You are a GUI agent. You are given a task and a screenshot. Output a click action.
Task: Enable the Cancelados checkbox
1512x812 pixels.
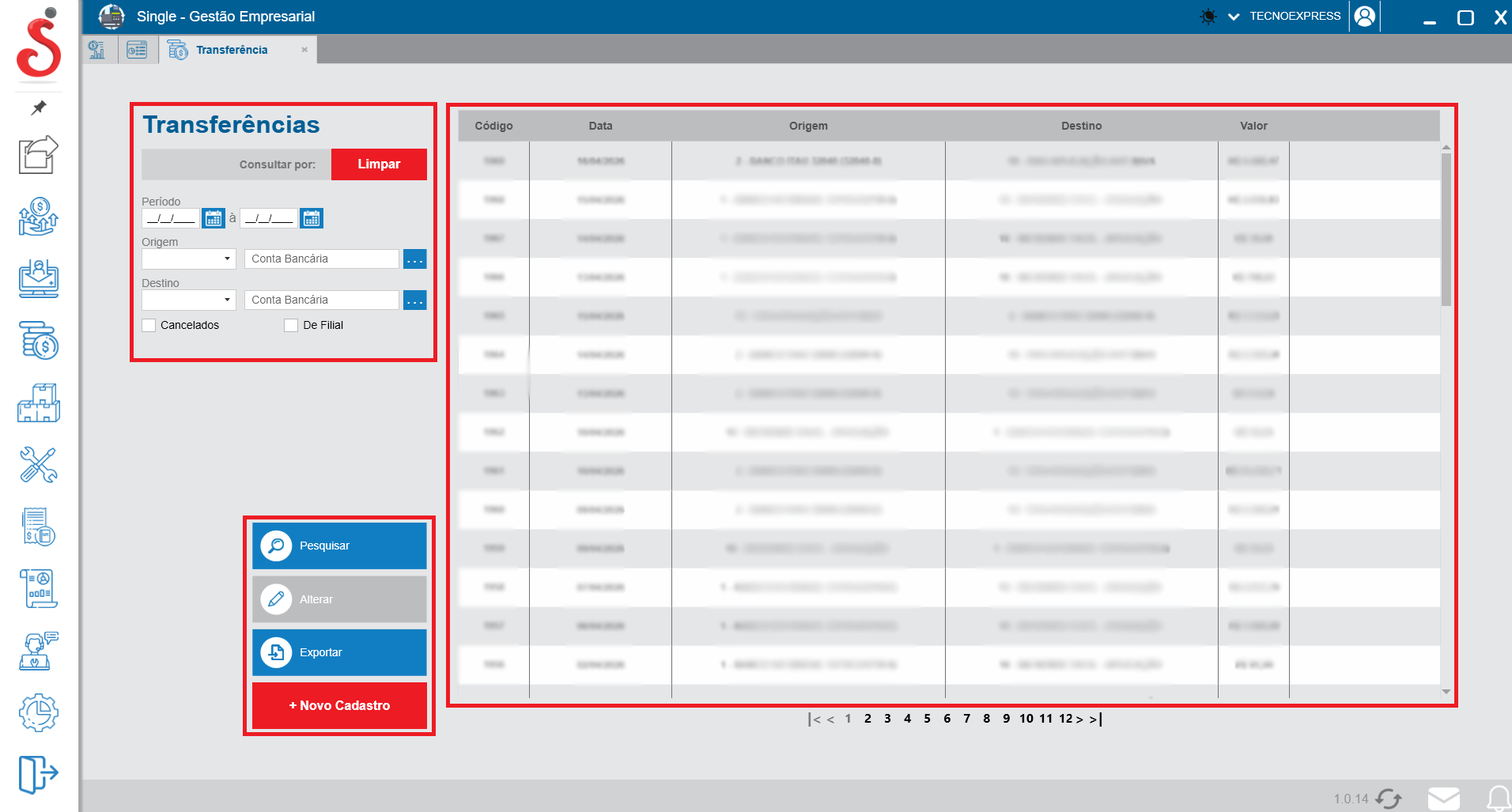[149, 325]
